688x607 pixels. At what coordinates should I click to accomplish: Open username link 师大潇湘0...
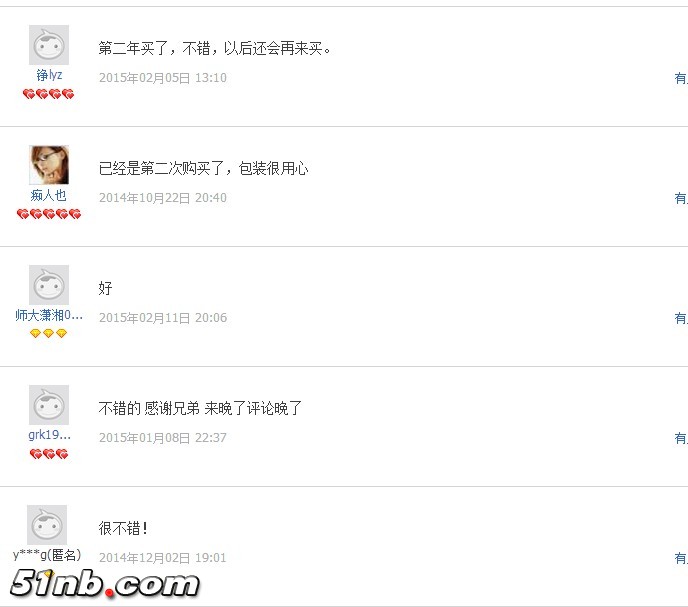click(x=49, y=315)
